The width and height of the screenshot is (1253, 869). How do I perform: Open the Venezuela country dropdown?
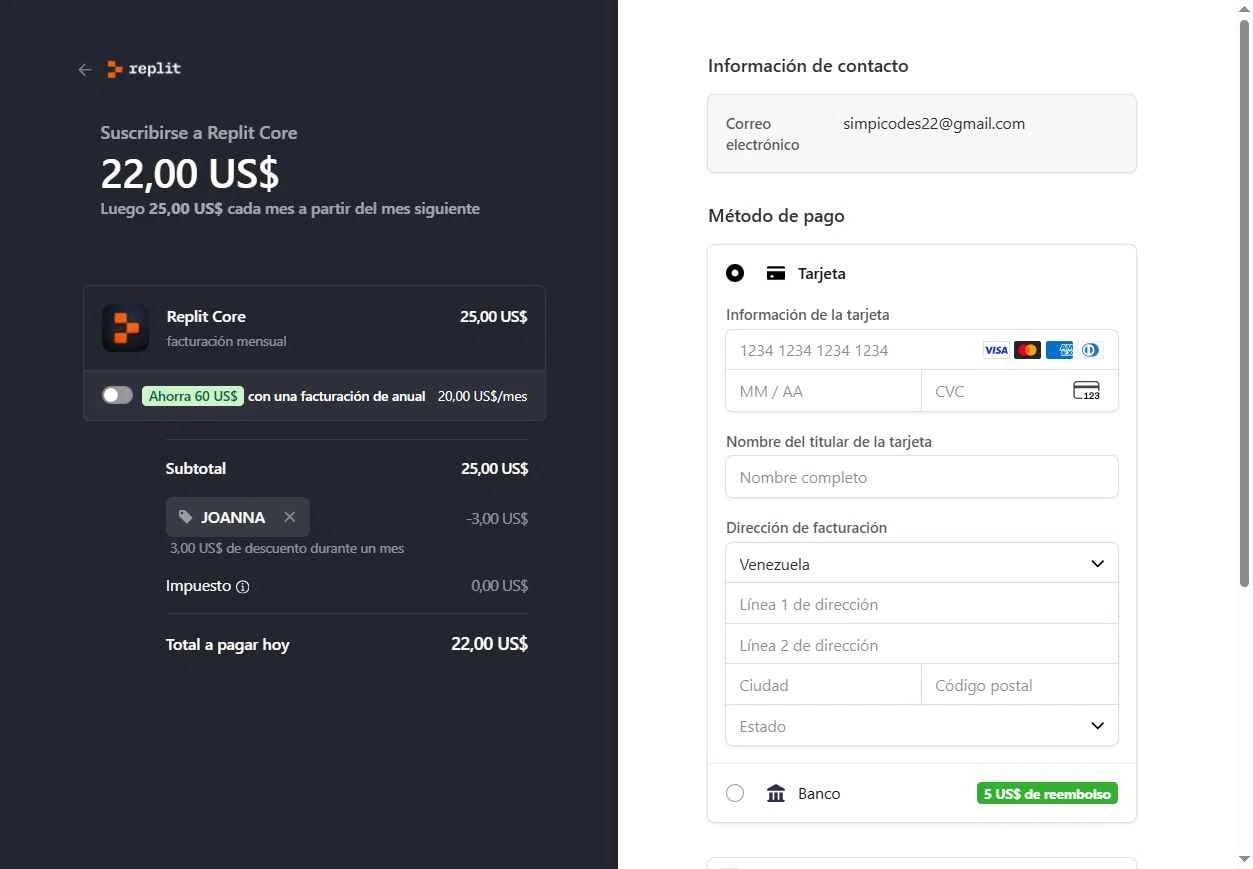tap(921, 564)
